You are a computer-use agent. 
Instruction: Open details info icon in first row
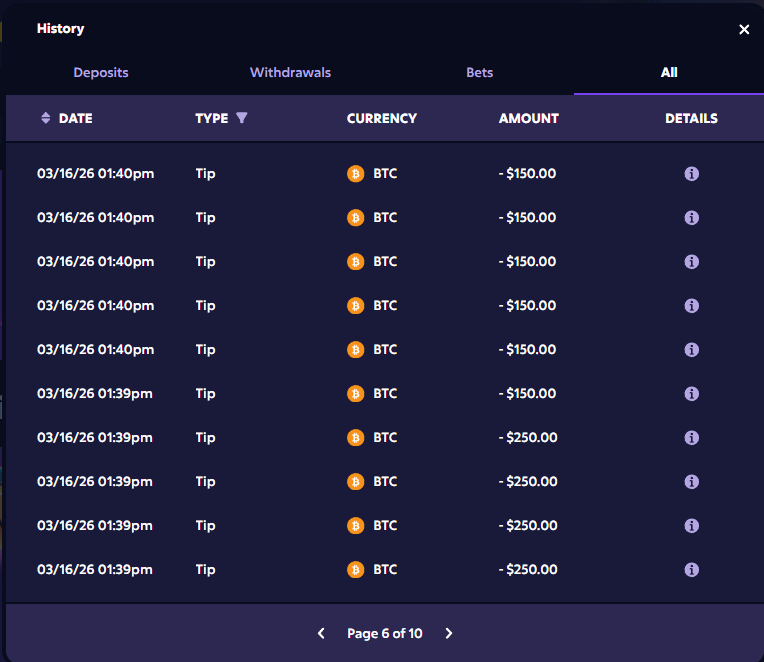(691, 174)
